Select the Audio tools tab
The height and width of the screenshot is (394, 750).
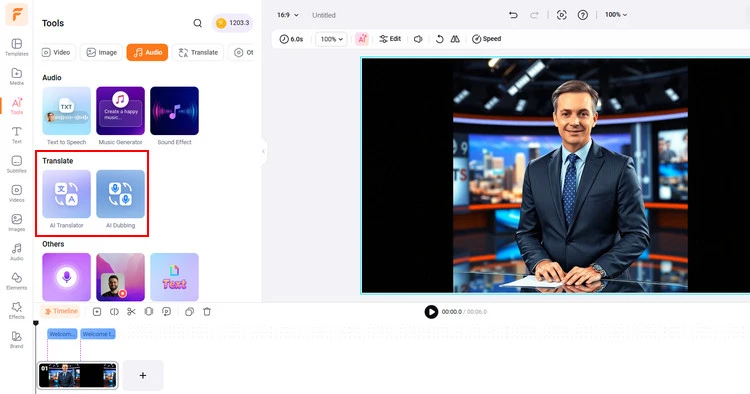tap(147, 53)
